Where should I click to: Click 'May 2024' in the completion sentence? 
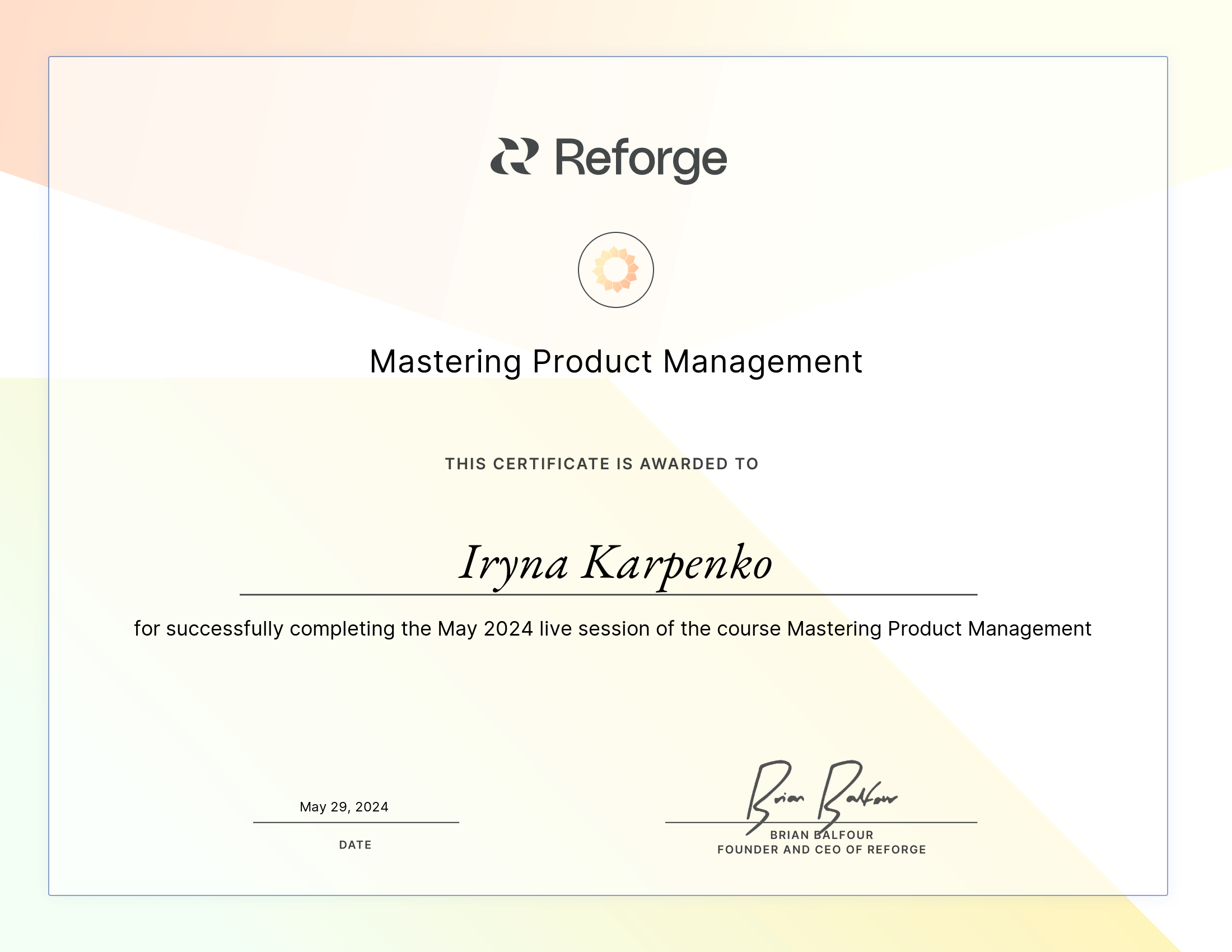tap(485, 628)
